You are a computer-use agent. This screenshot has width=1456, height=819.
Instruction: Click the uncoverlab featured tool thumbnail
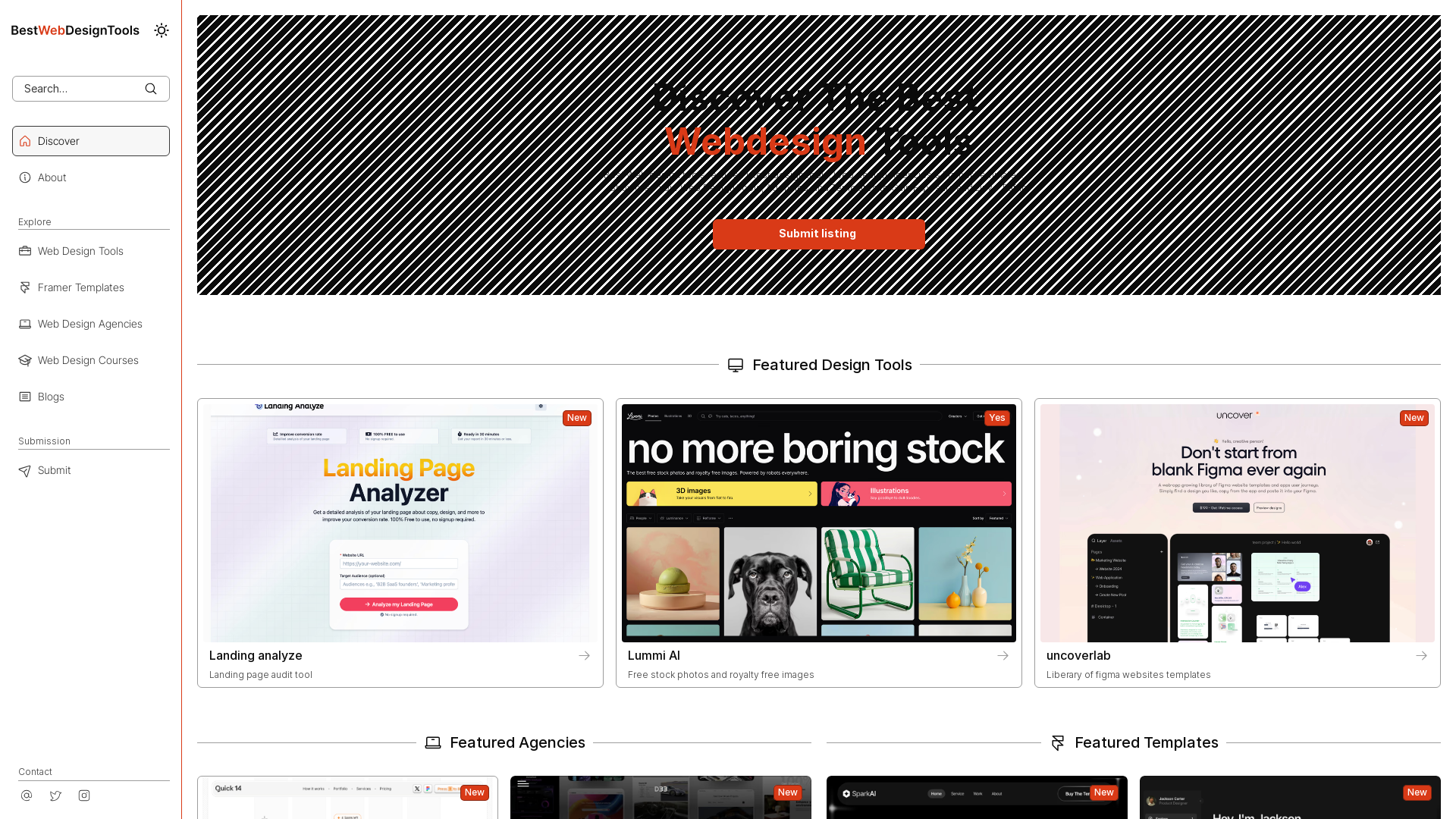(x=1237, y=522)
